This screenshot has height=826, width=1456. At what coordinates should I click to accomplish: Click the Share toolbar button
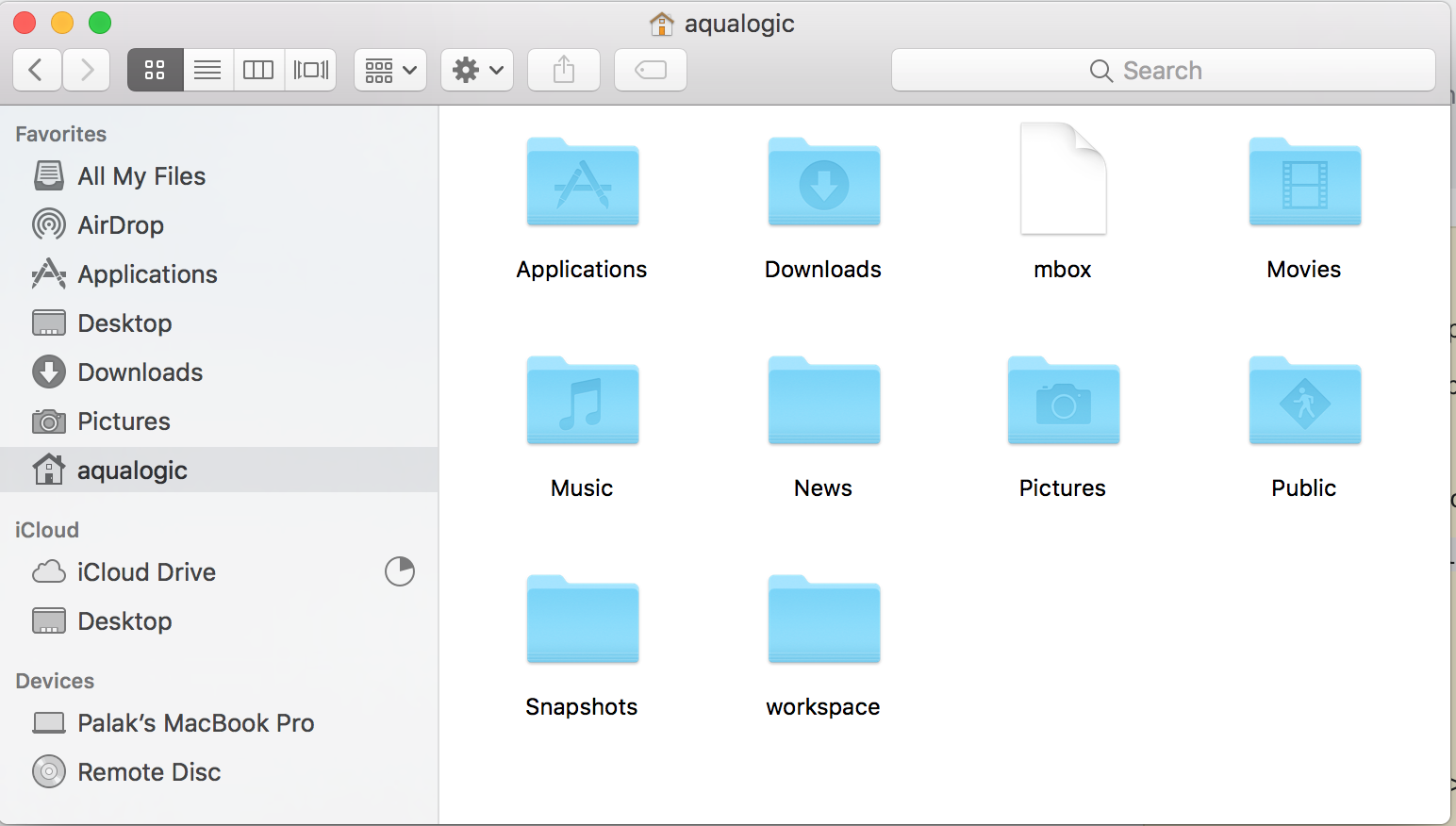point(564,70)
